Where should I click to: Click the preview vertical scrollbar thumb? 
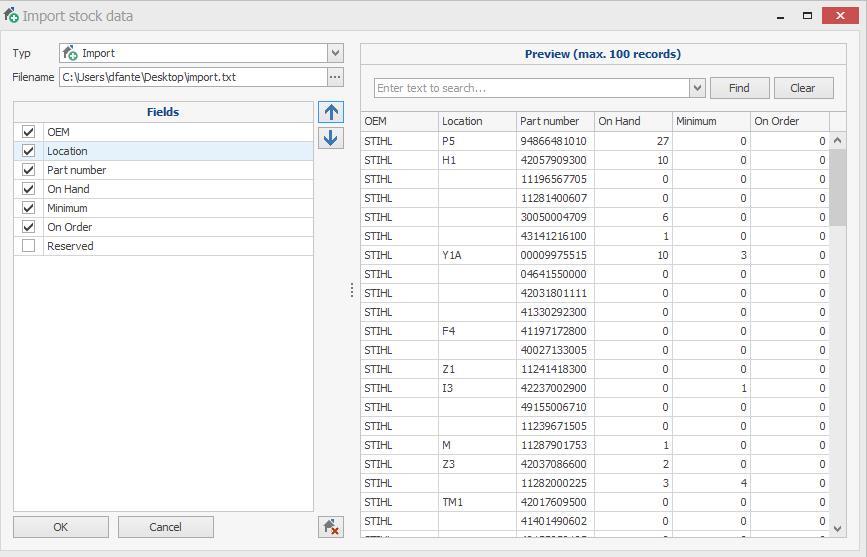click(x=838, y=187)
